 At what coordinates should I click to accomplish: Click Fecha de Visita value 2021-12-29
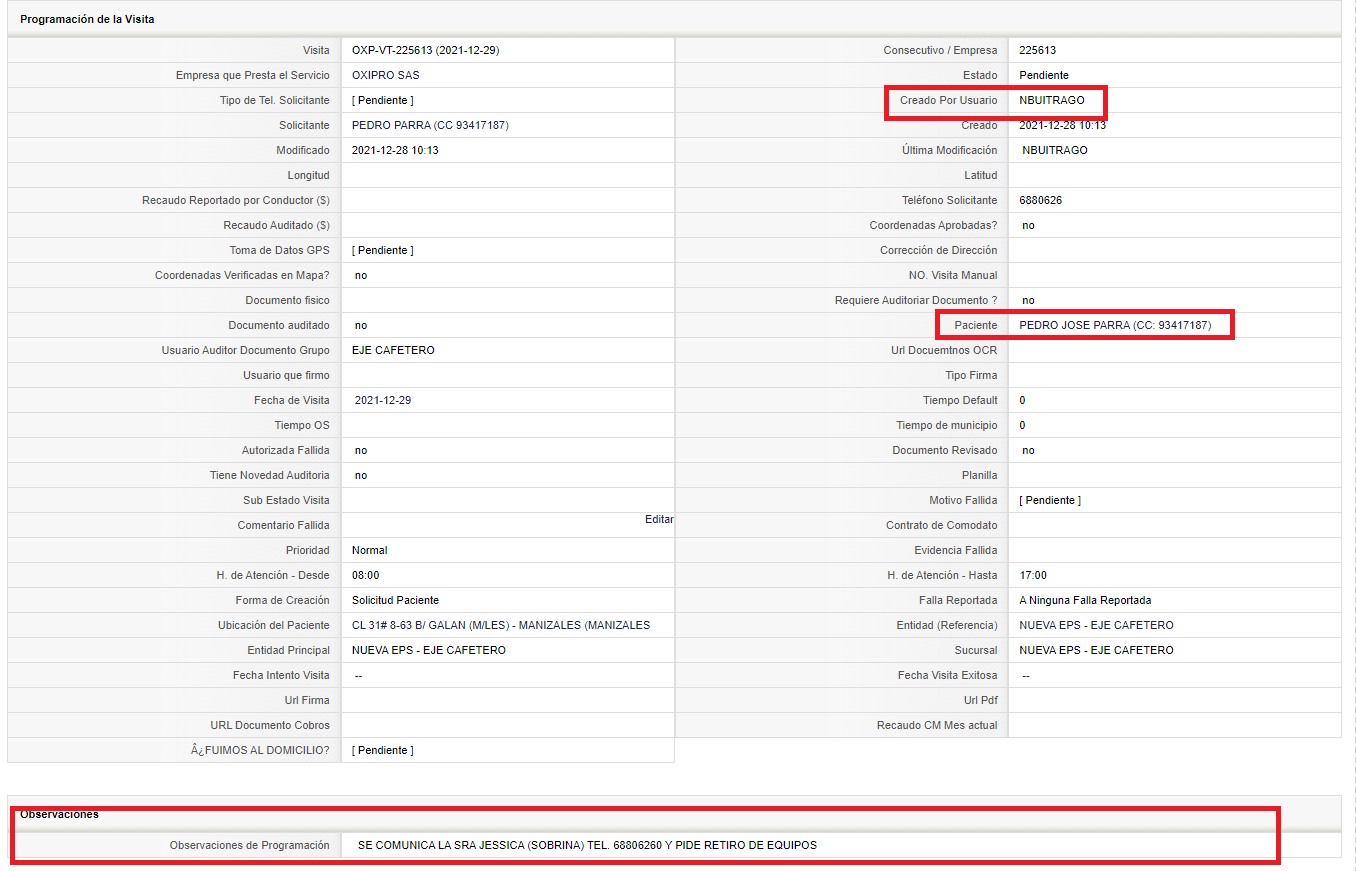[383, 400]
